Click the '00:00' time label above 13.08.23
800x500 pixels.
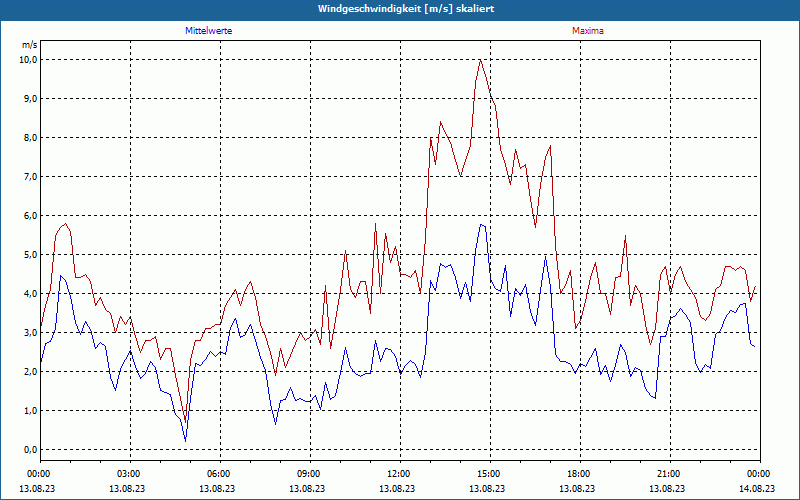(38, 474)
